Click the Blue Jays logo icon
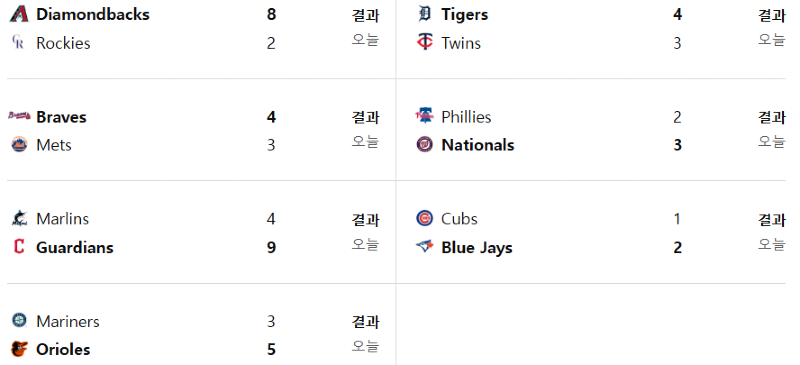 point(424,247)
